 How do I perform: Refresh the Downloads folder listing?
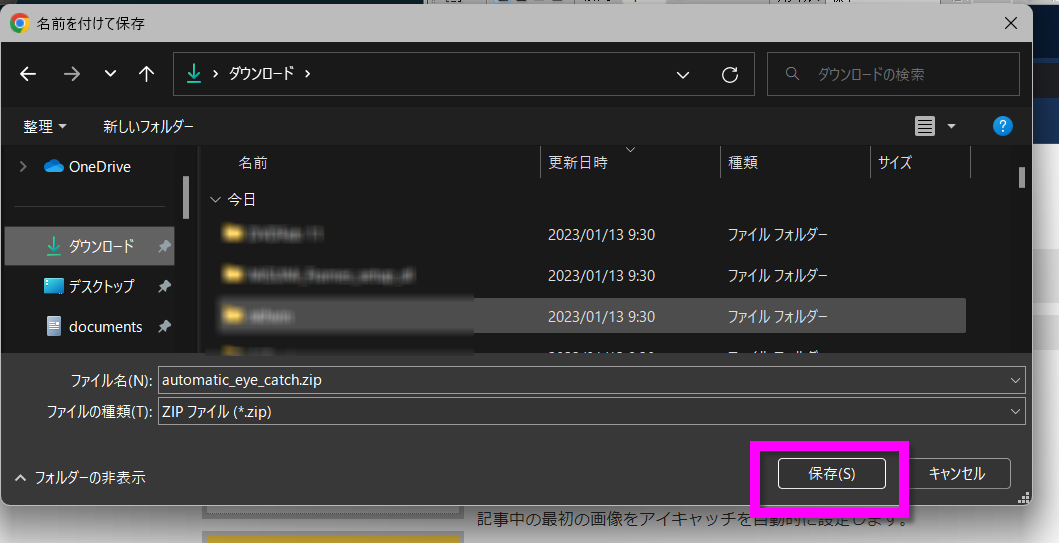tap(730, 74)
